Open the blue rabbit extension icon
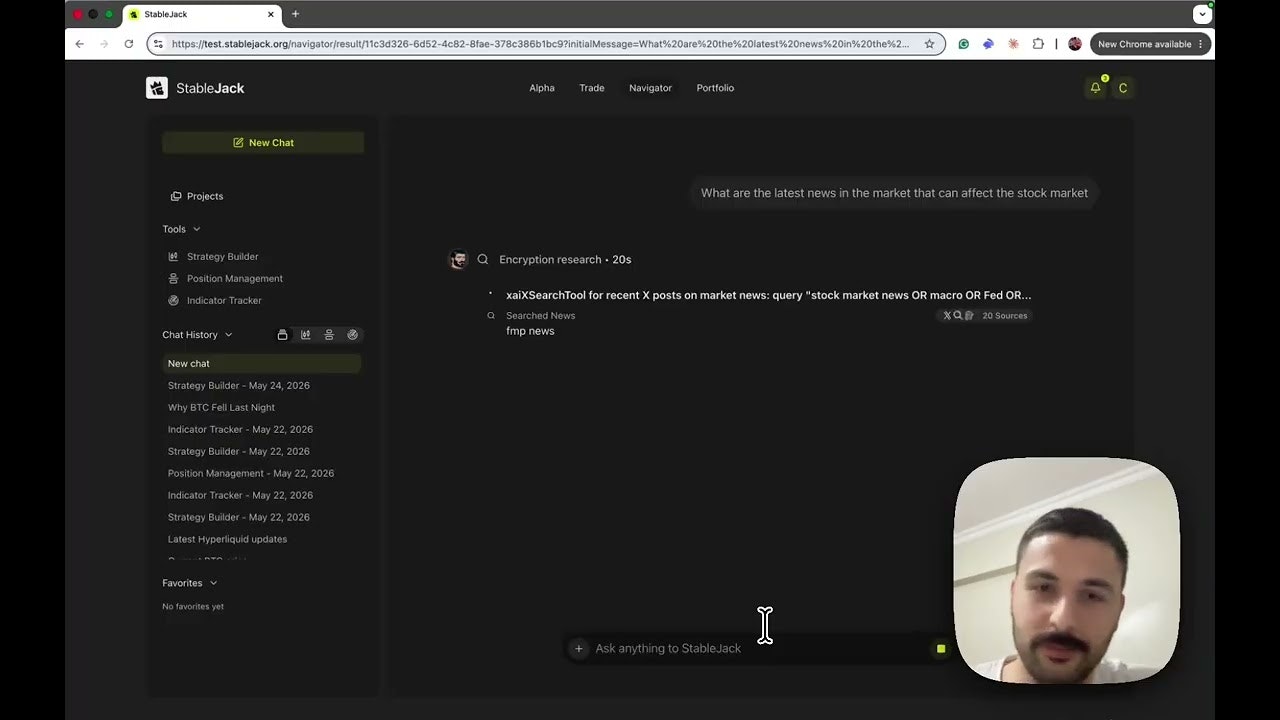Viewport: 1280px width, 720px height. coord(988,44)
